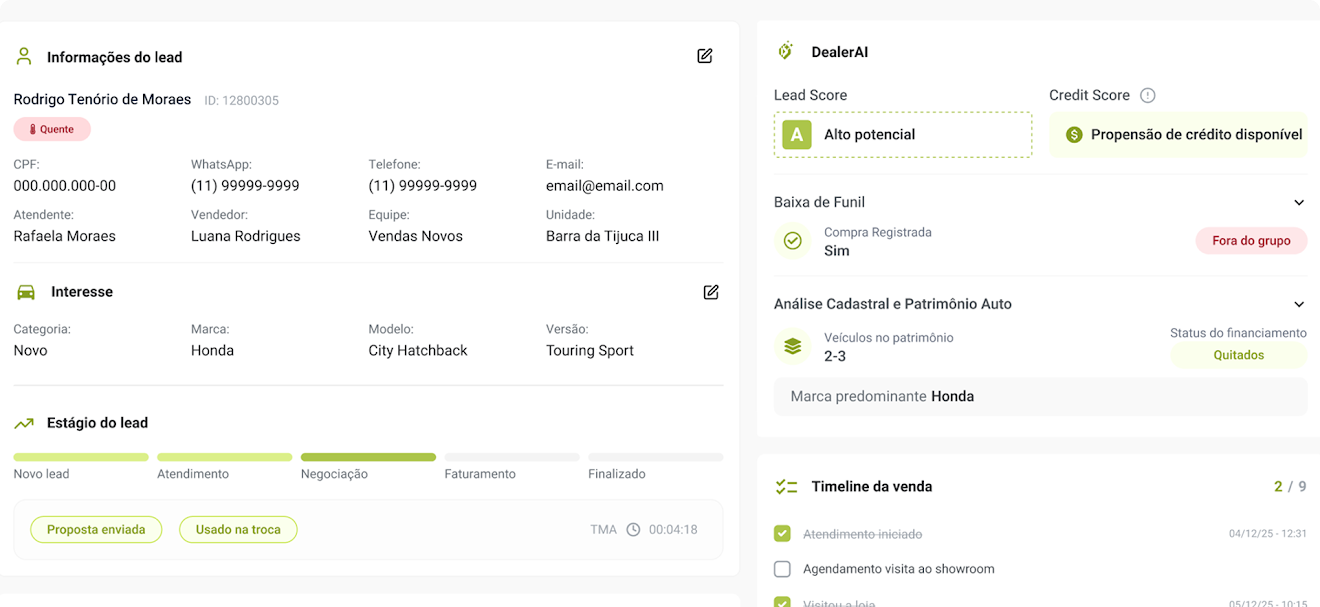
Task: Click Propensão de crédito disponível box
Action: pyautogui.click(x=1178, y=135)
